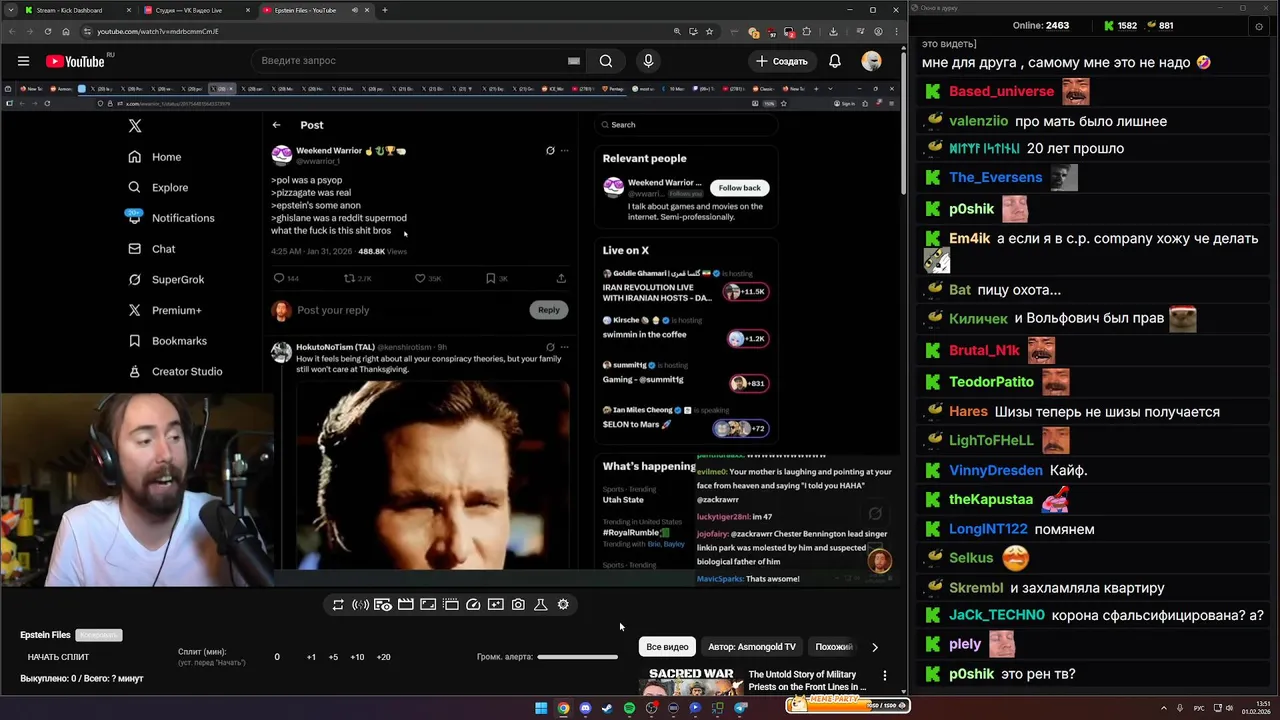Open YouTube notifications bell
1280x720 pixels.
835,61
